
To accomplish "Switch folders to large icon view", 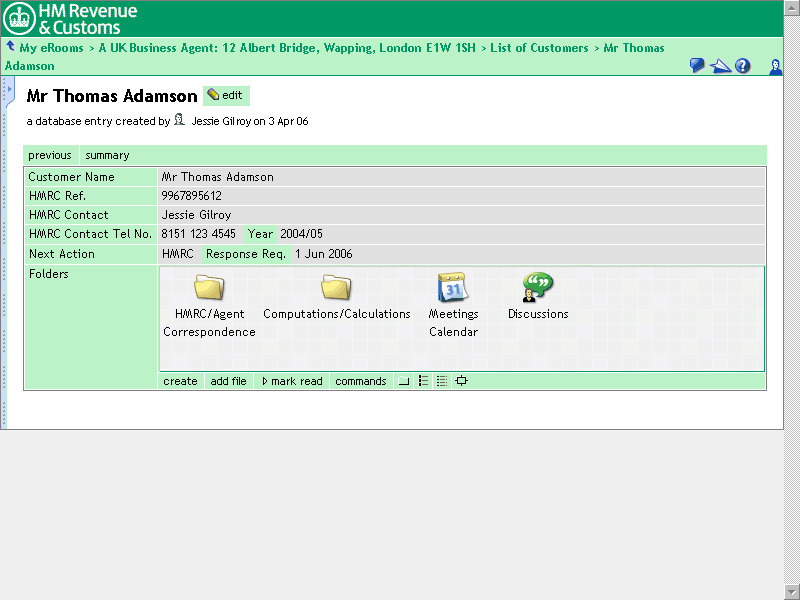I will [x=404, y=381].
